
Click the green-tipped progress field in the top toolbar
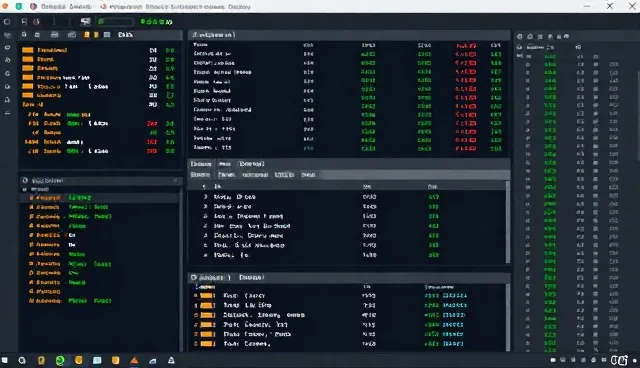coord(115,21)
